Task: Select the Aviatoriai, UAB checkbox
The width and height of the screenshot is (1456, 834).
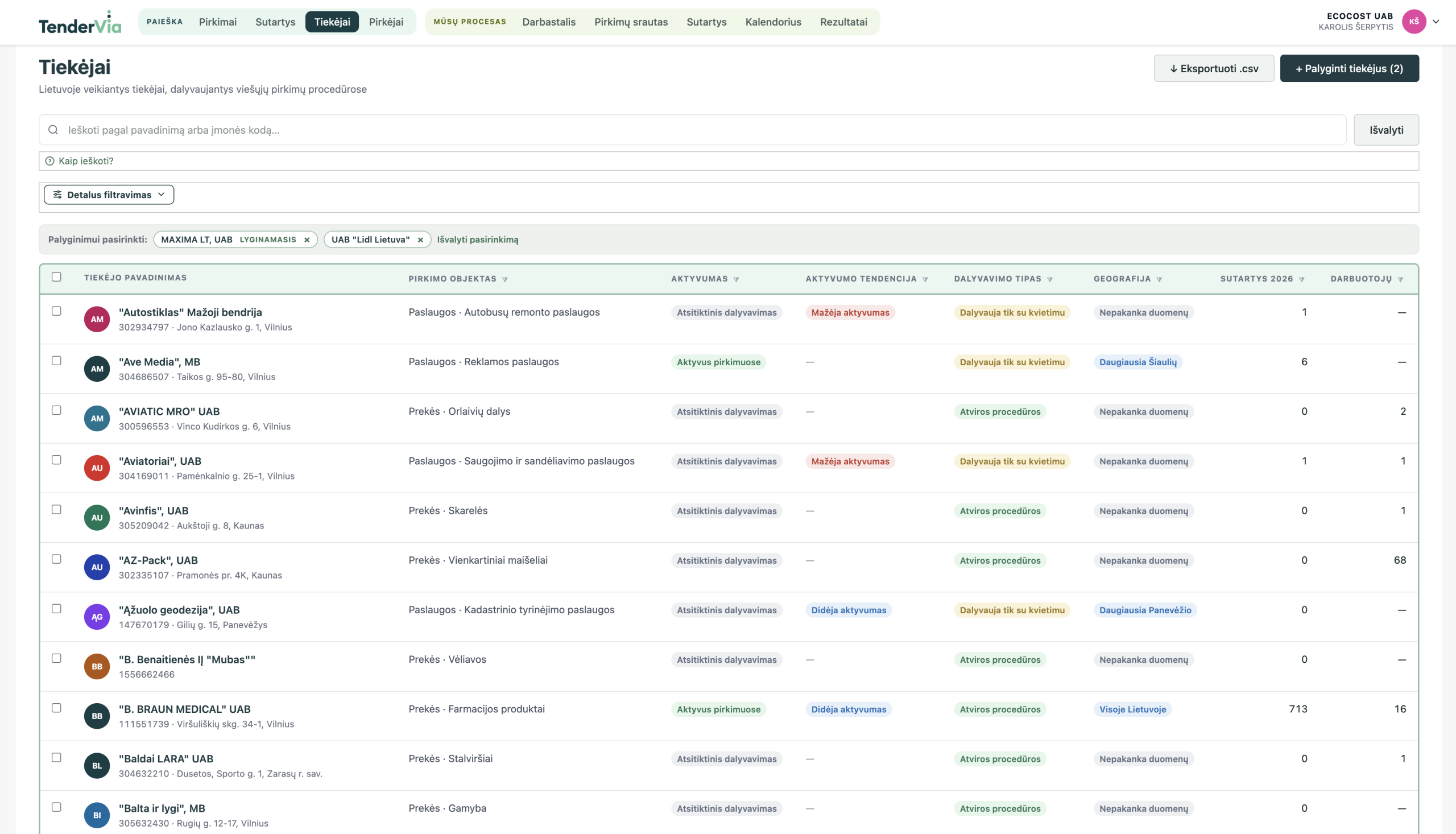Action: 56,460
